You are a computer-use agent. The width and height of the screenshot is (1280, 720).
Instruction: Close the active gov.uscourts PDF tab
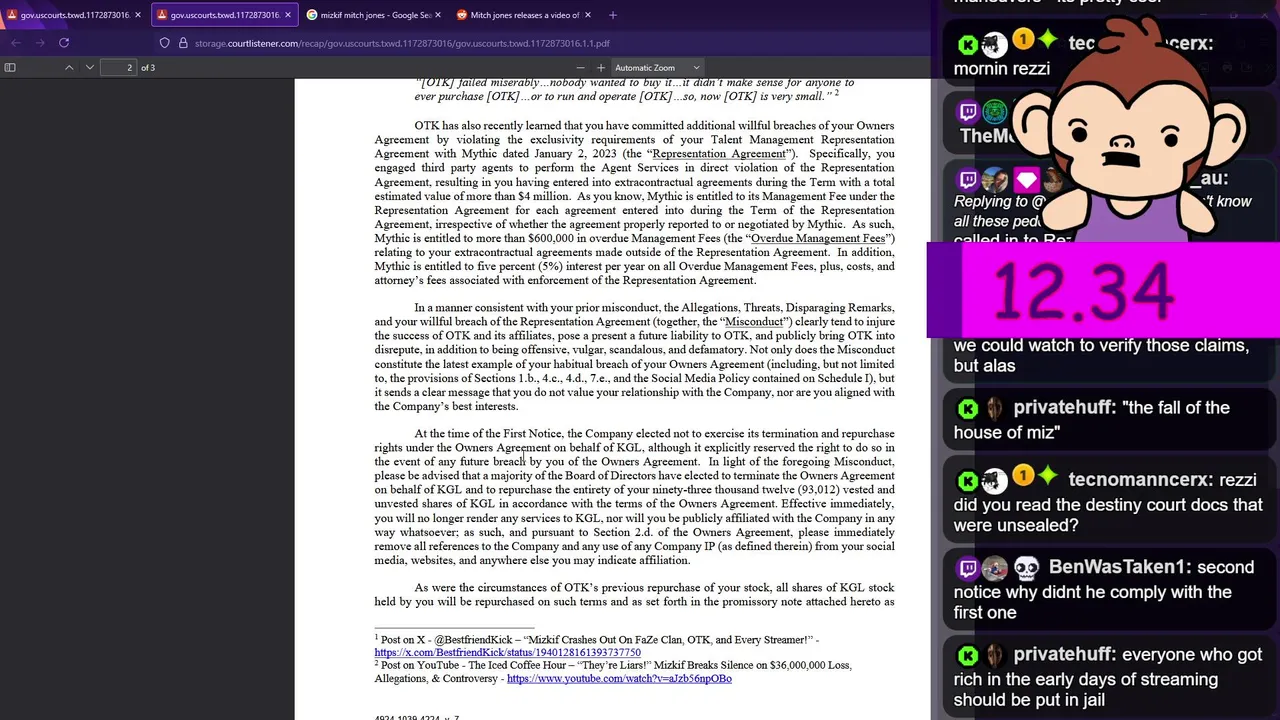pyautogui.click(x=288, y=15)
